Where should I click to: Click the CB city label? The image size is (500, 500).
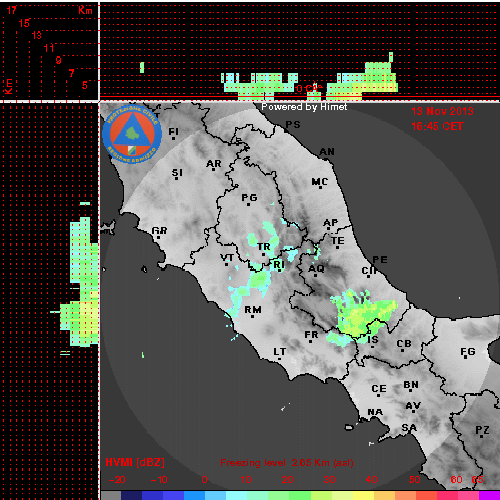(404, 344)
